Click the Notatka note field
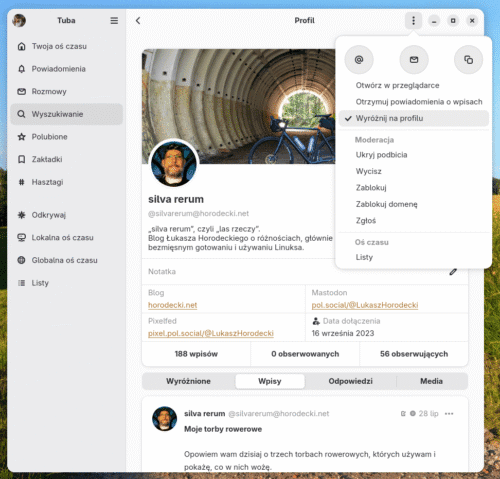 pyautogui.click(x=305, y=272)
